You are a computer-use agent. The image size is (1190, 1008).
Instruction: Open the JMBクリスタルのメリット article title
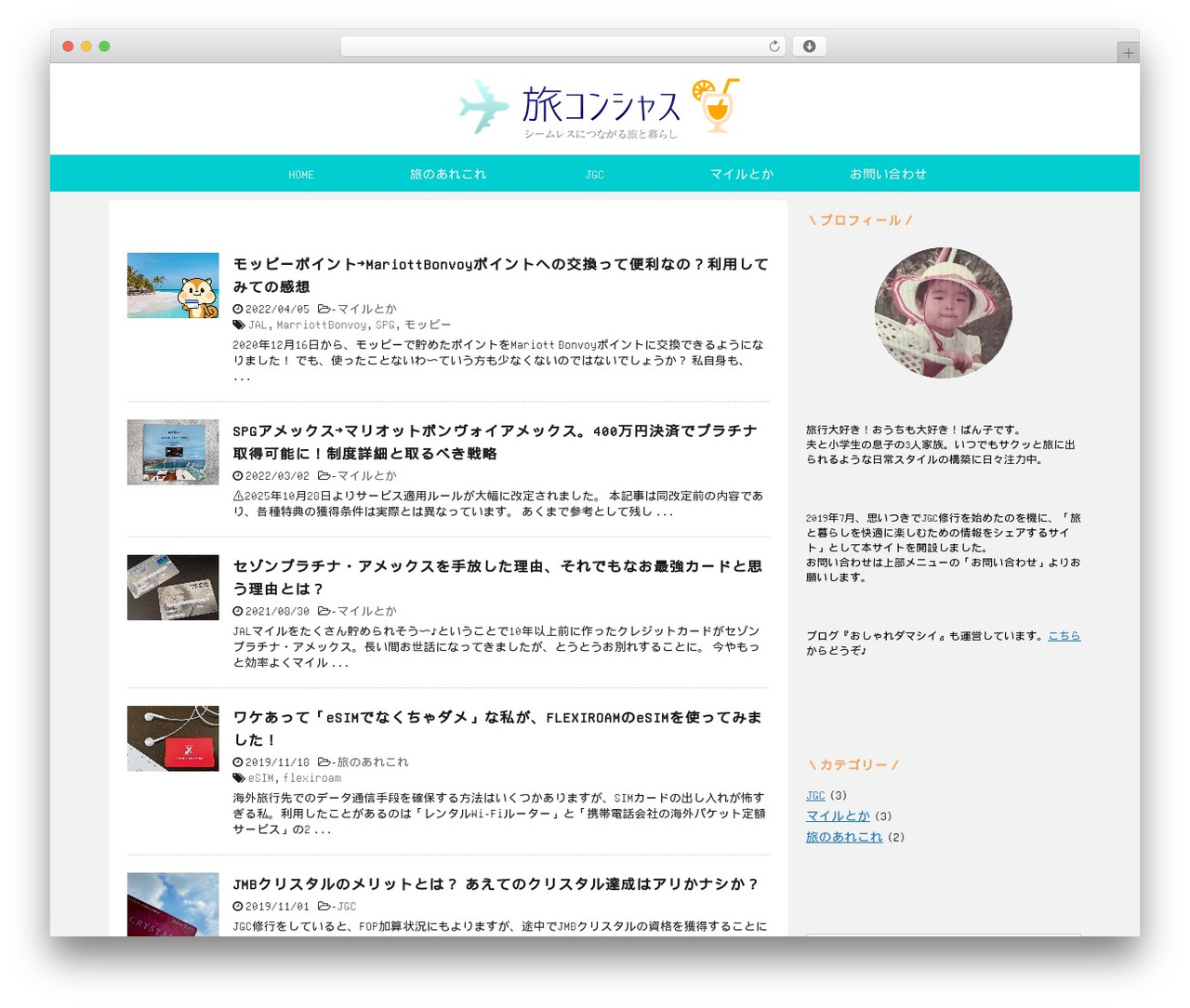point(496,883)
